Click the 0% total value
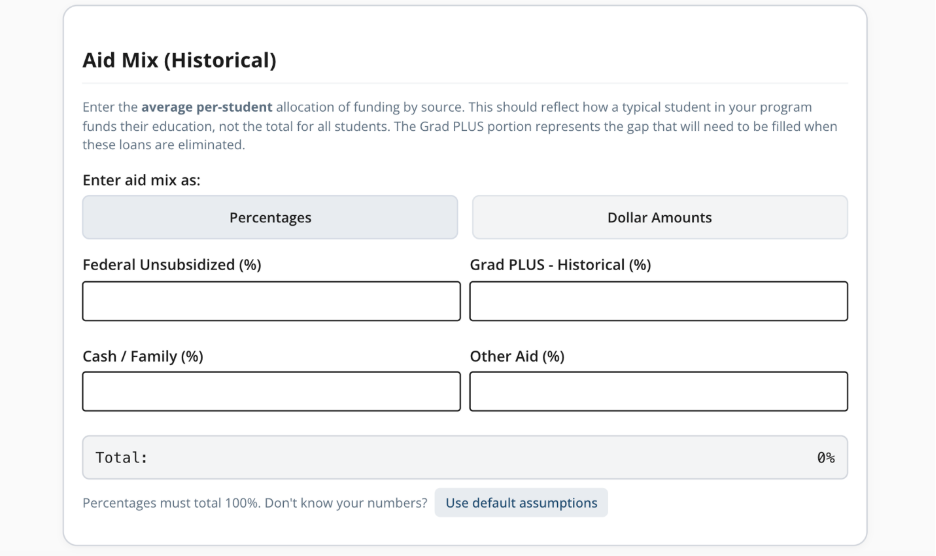The width and height of the screenshot is (936, 556). click(x=825, y=458)
